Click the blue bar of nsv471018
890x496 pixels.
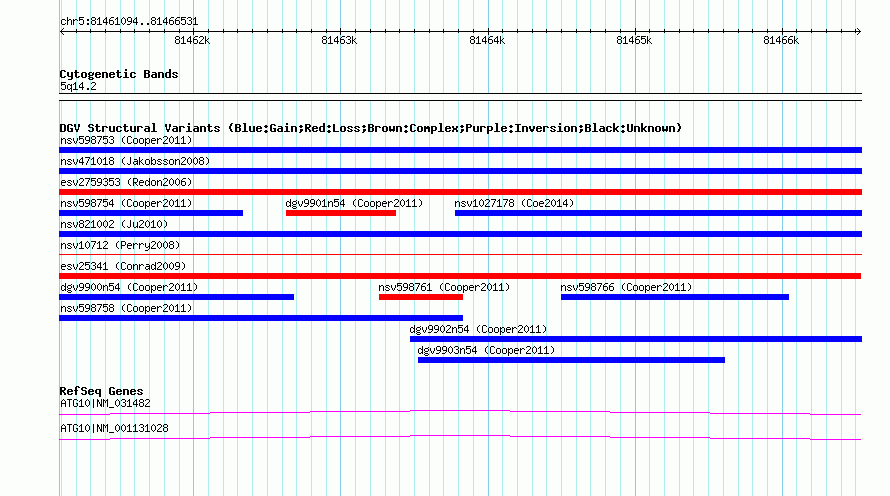point(460,171)
